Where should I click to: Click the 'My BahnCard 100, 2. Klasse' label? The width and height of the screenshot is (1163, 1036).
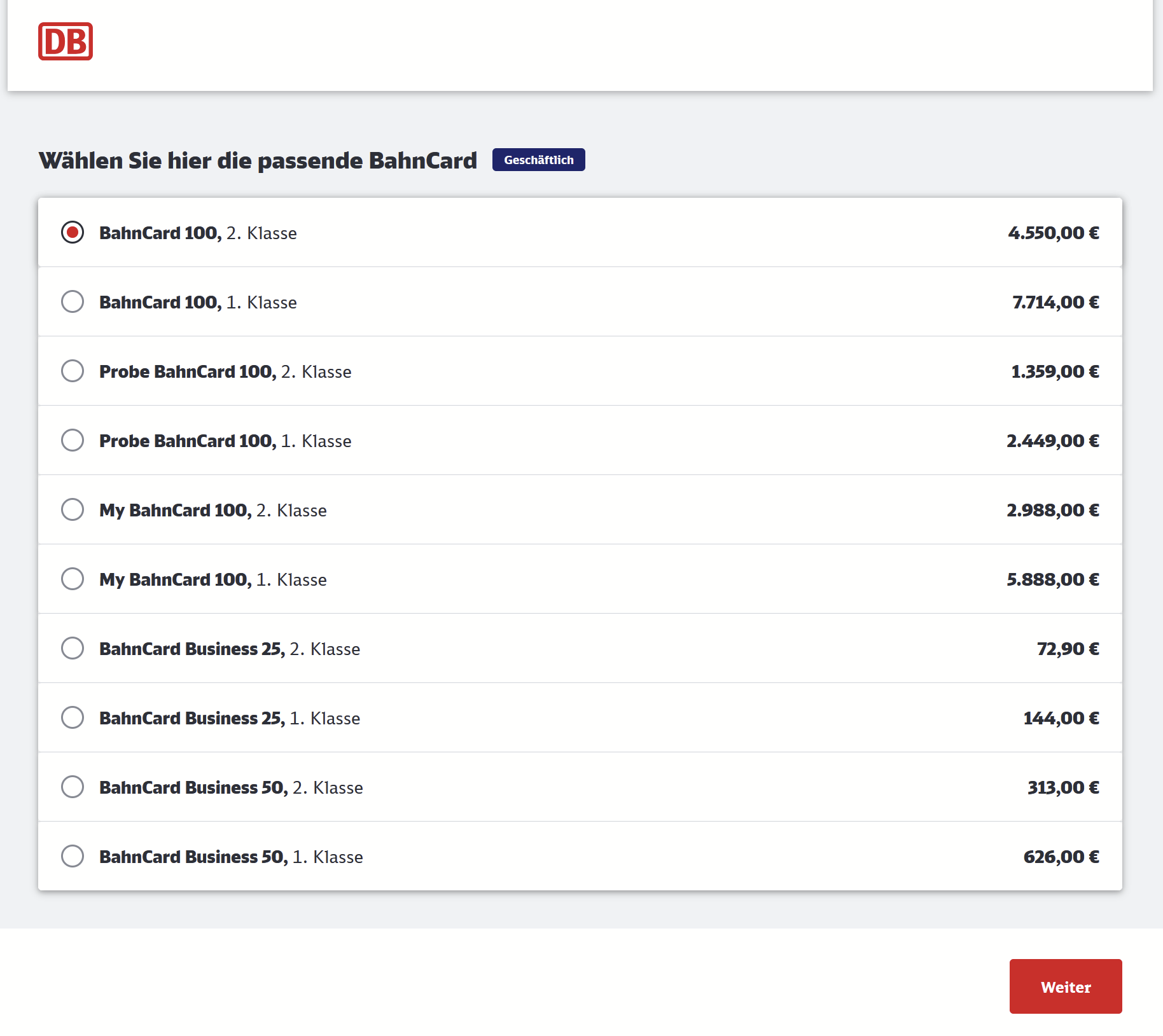click(x=213, y=510)
